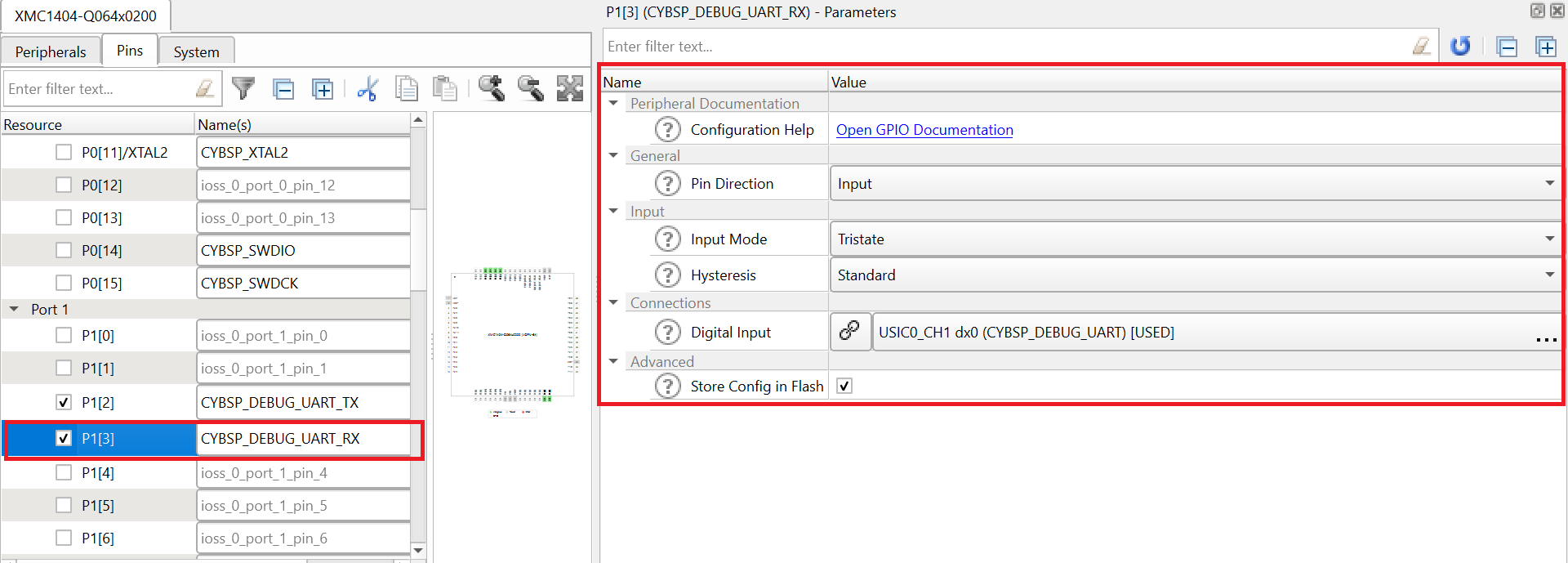This screenshot has width=1568, height=563.
Task: Select the XMC1404-Q064x0200 device tab
Action: (86, 16)
